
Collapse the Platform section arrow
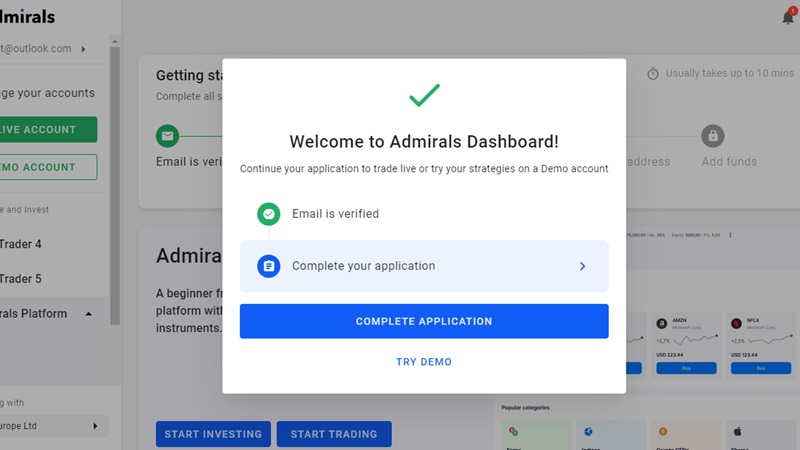point(88,314)
